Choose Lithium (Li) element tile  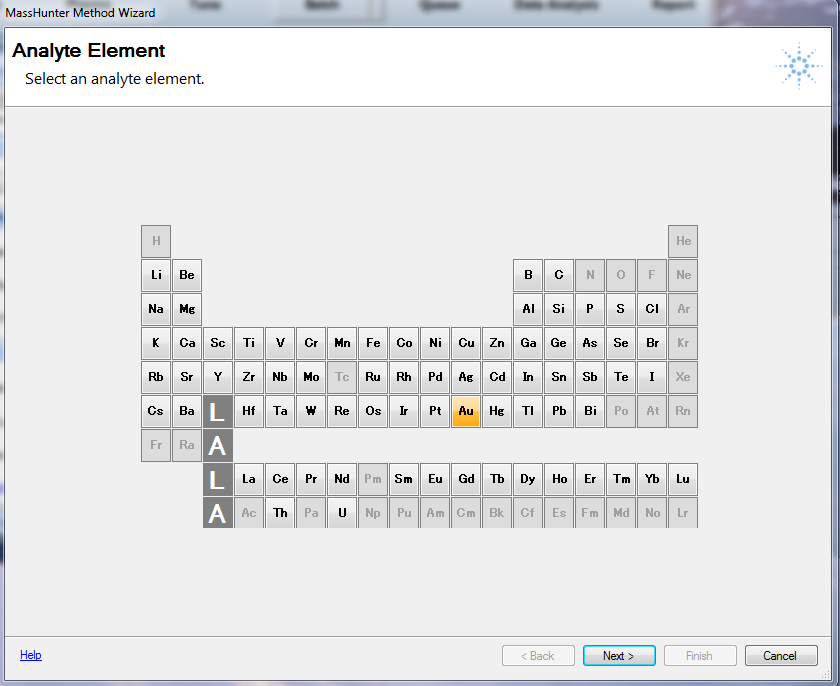[x=156, y=275]
